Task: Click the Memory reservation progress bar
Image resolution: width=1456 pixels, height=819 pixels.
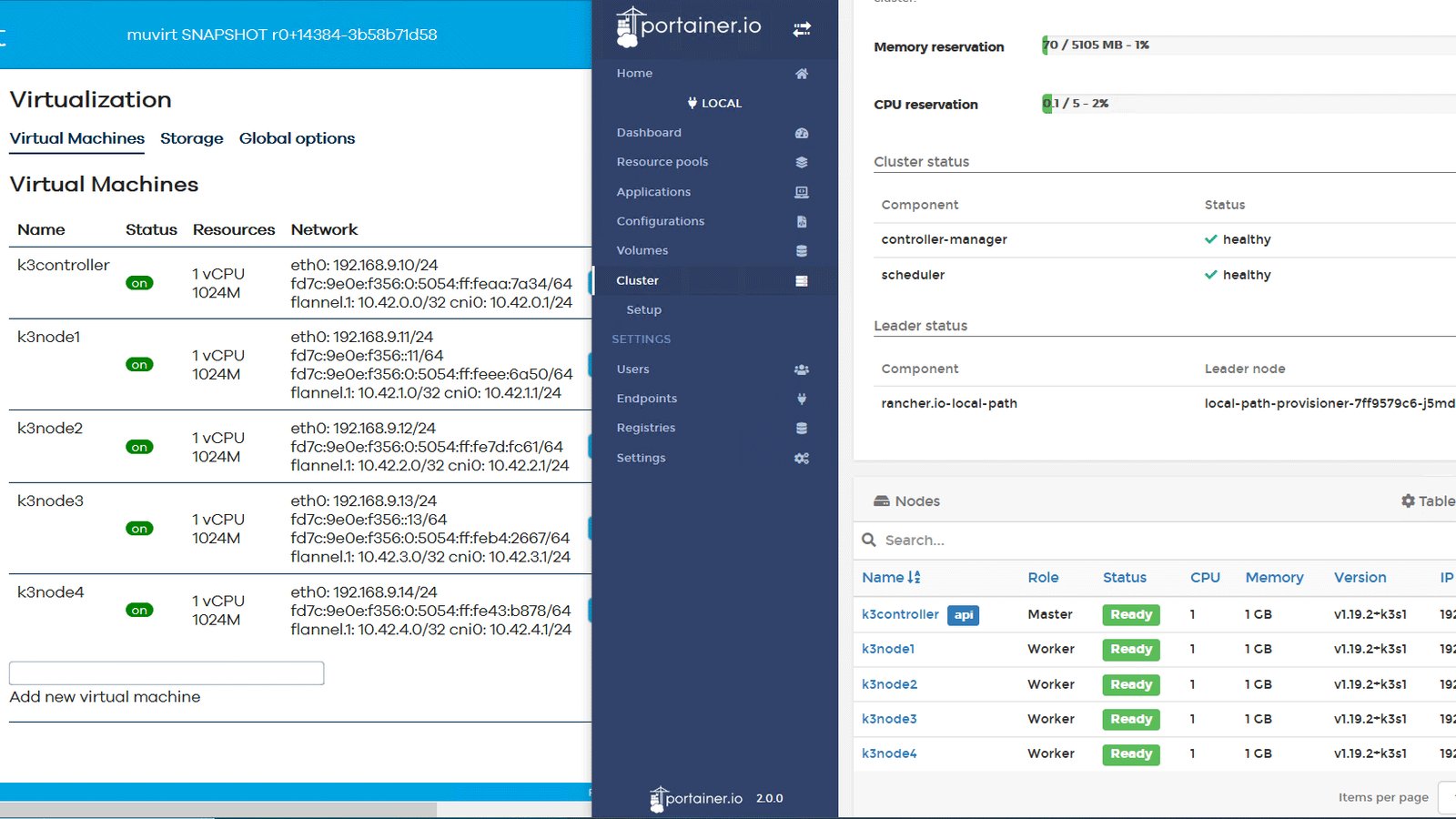Action: pos(1249,45)
